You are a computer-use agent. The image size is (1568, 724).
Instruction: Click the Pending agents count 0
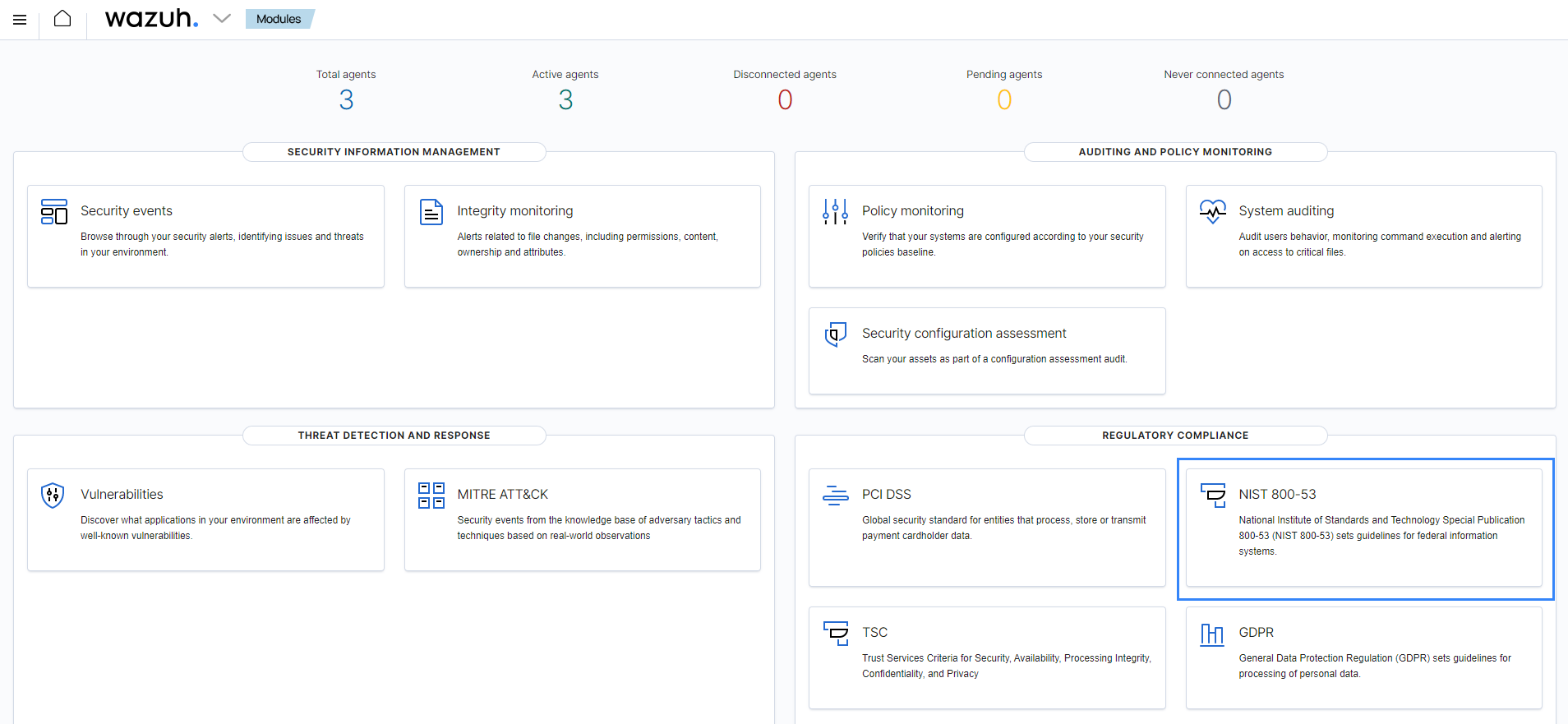click(x=1004, y=100)
